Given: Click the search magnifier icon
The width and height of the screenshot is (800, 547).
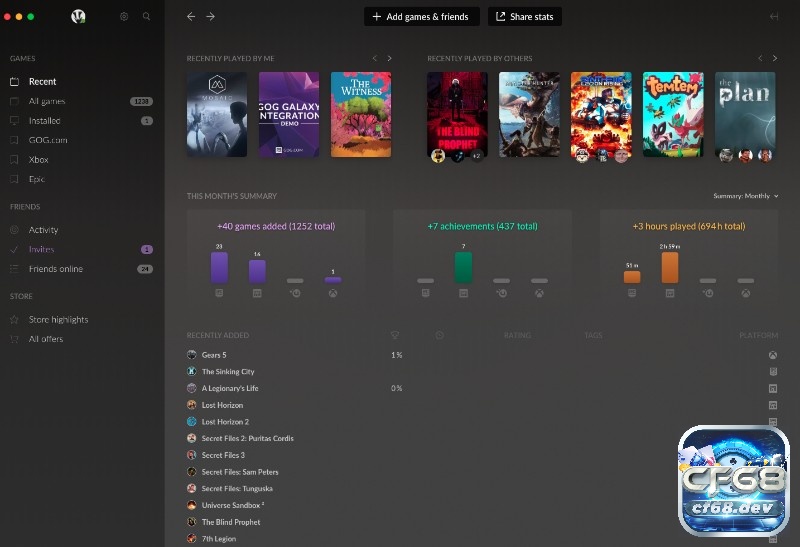Looking at the screenshot, I should (146, 16).
